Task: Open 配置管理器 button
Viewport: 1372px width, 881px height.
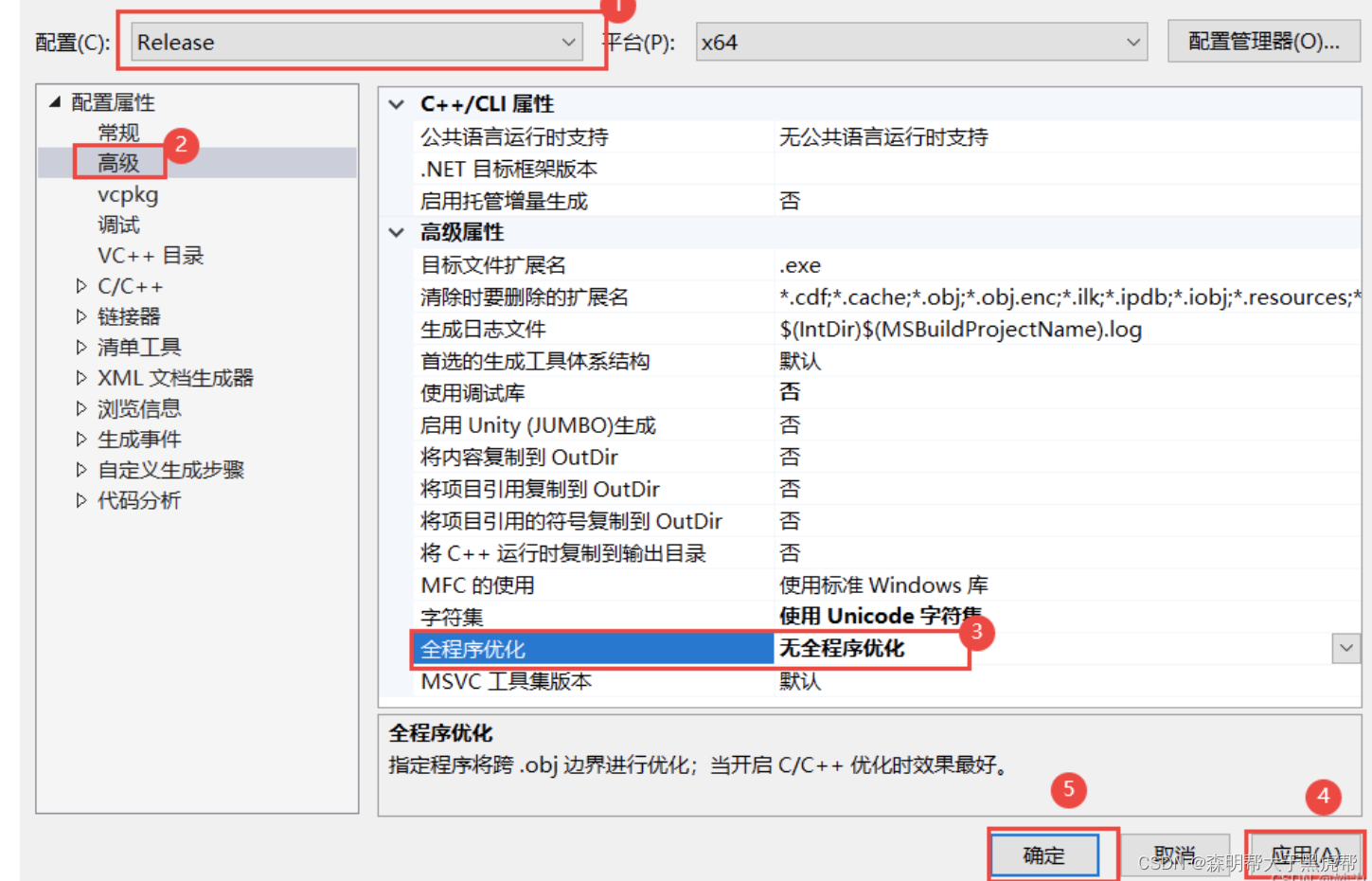Action: click(x=1264, y=42)
